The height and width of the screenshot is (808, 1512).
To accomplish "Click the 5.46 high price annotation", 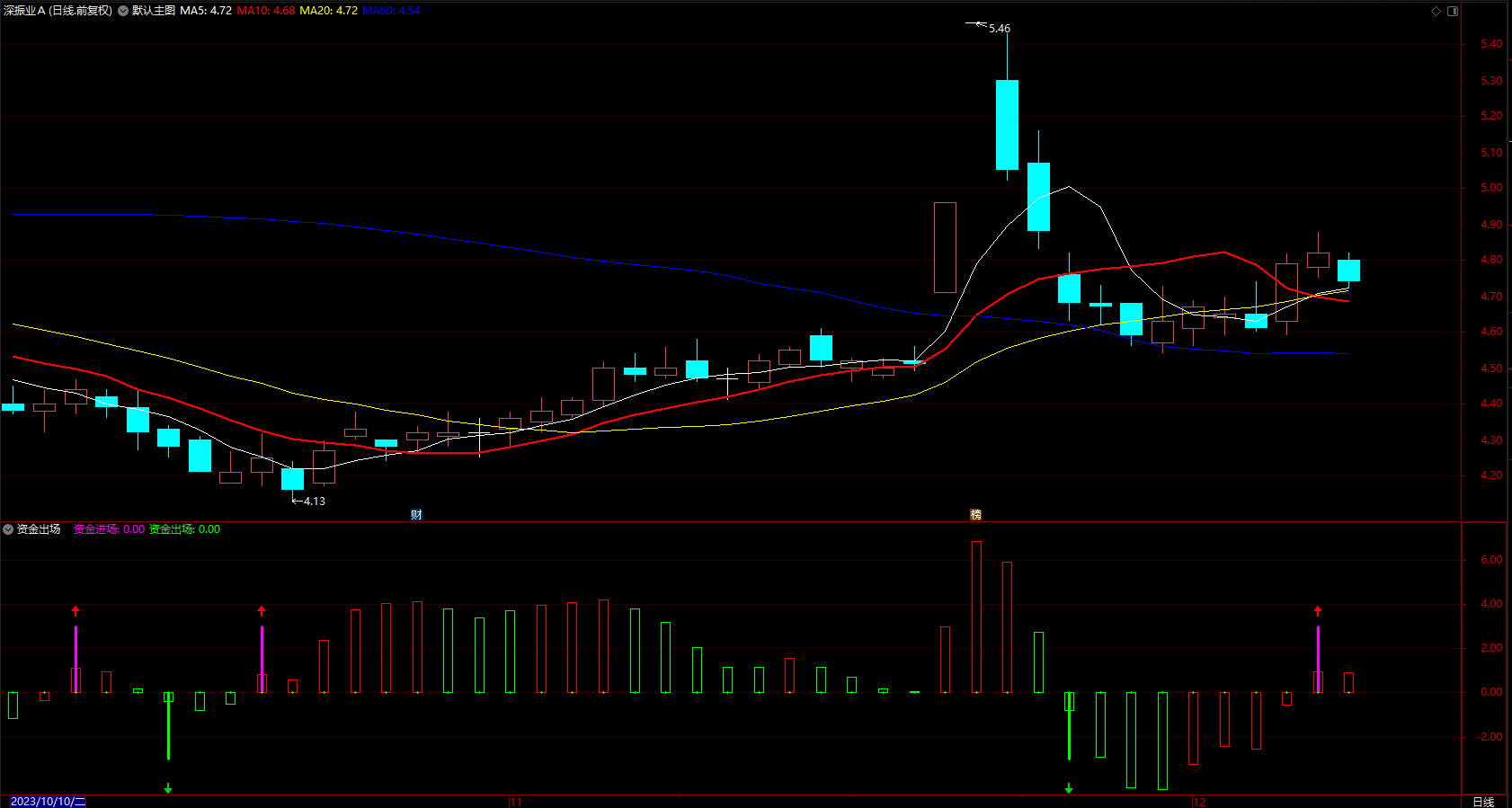I will [x=1000, y=29].
